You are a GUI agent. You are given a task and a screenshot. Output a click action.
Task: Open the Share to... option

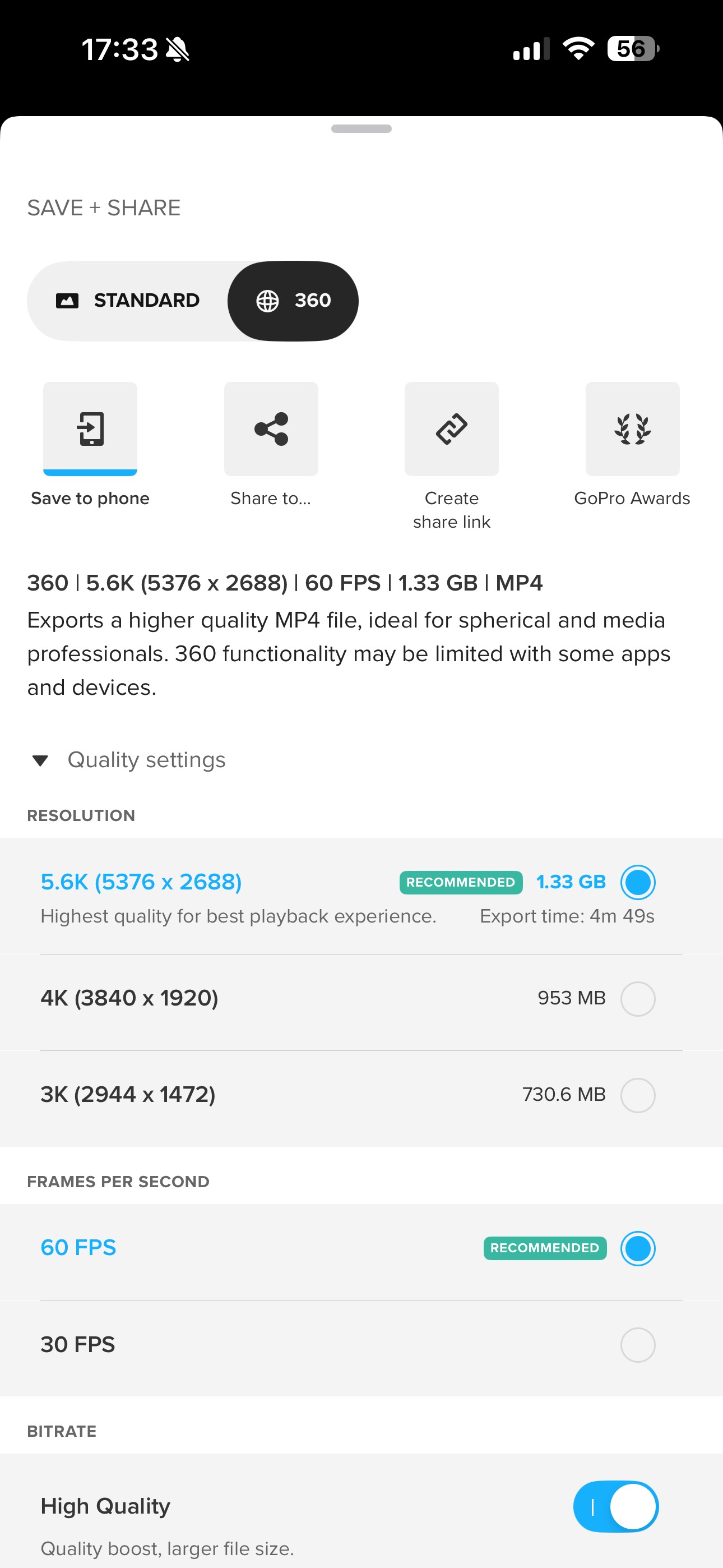(271, 428)
